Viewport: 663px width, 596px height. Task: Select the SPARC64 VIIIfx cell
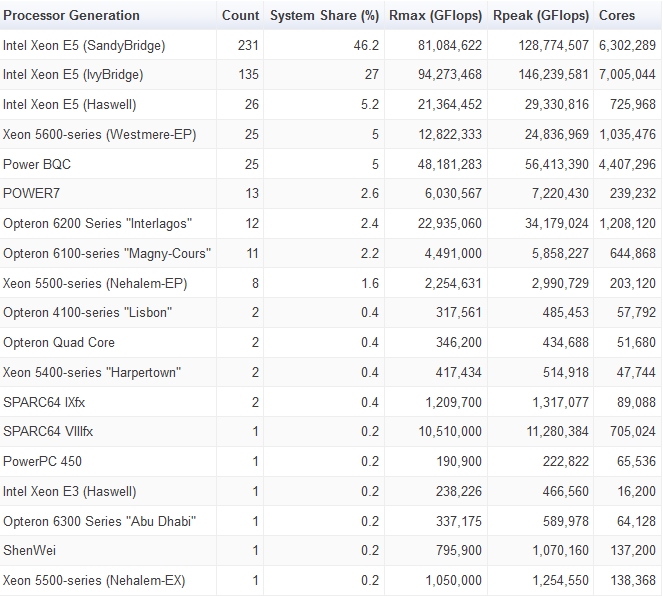pyautogui.click(x=48, y=432)
